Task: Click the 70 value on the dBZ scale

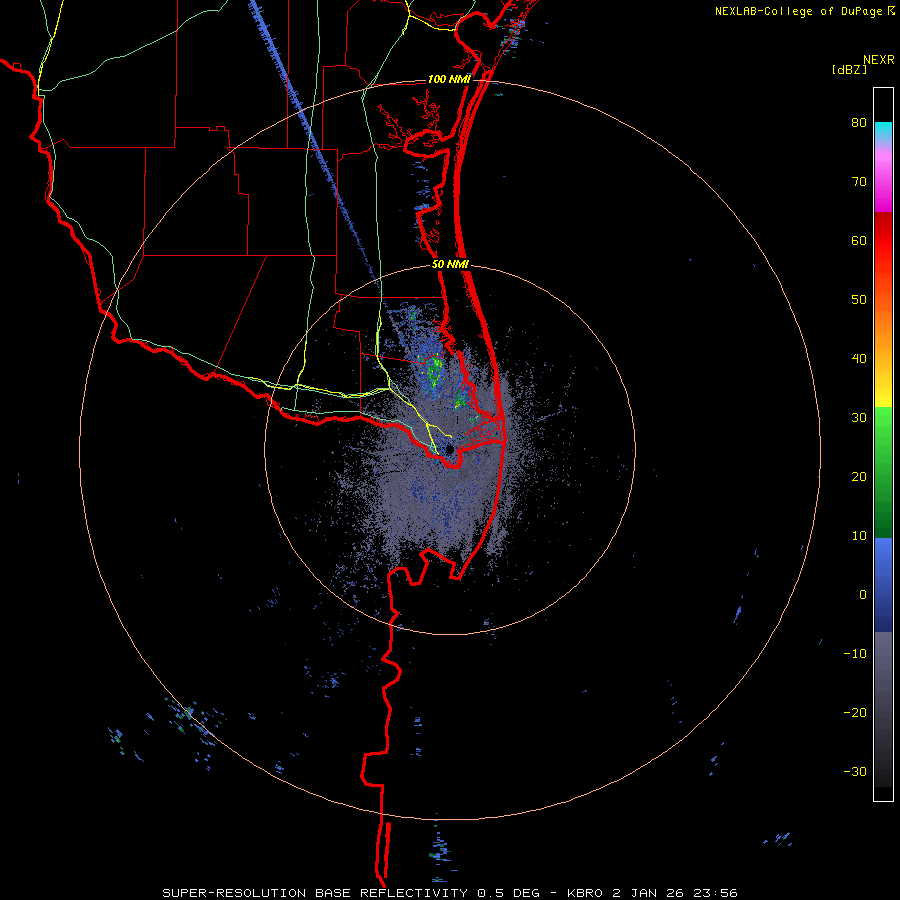Action: click(x=859, y=182)
